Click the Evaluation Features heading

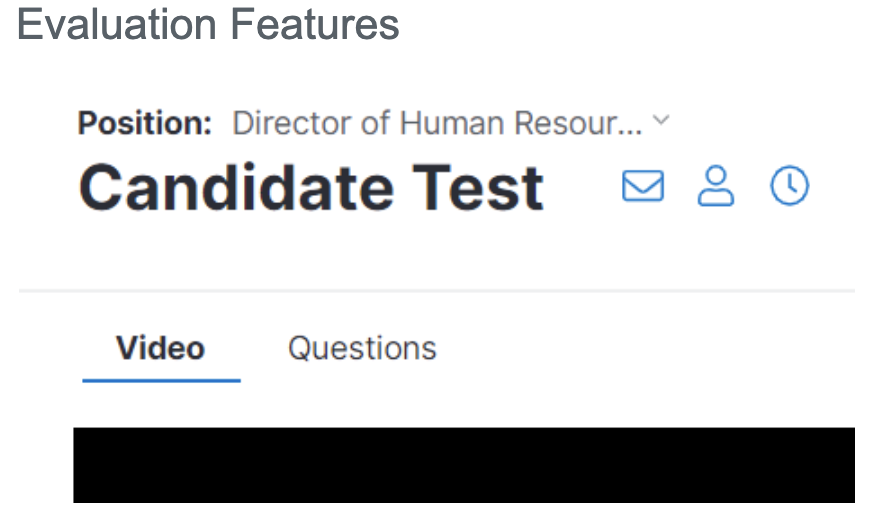(x=208, y=24)
